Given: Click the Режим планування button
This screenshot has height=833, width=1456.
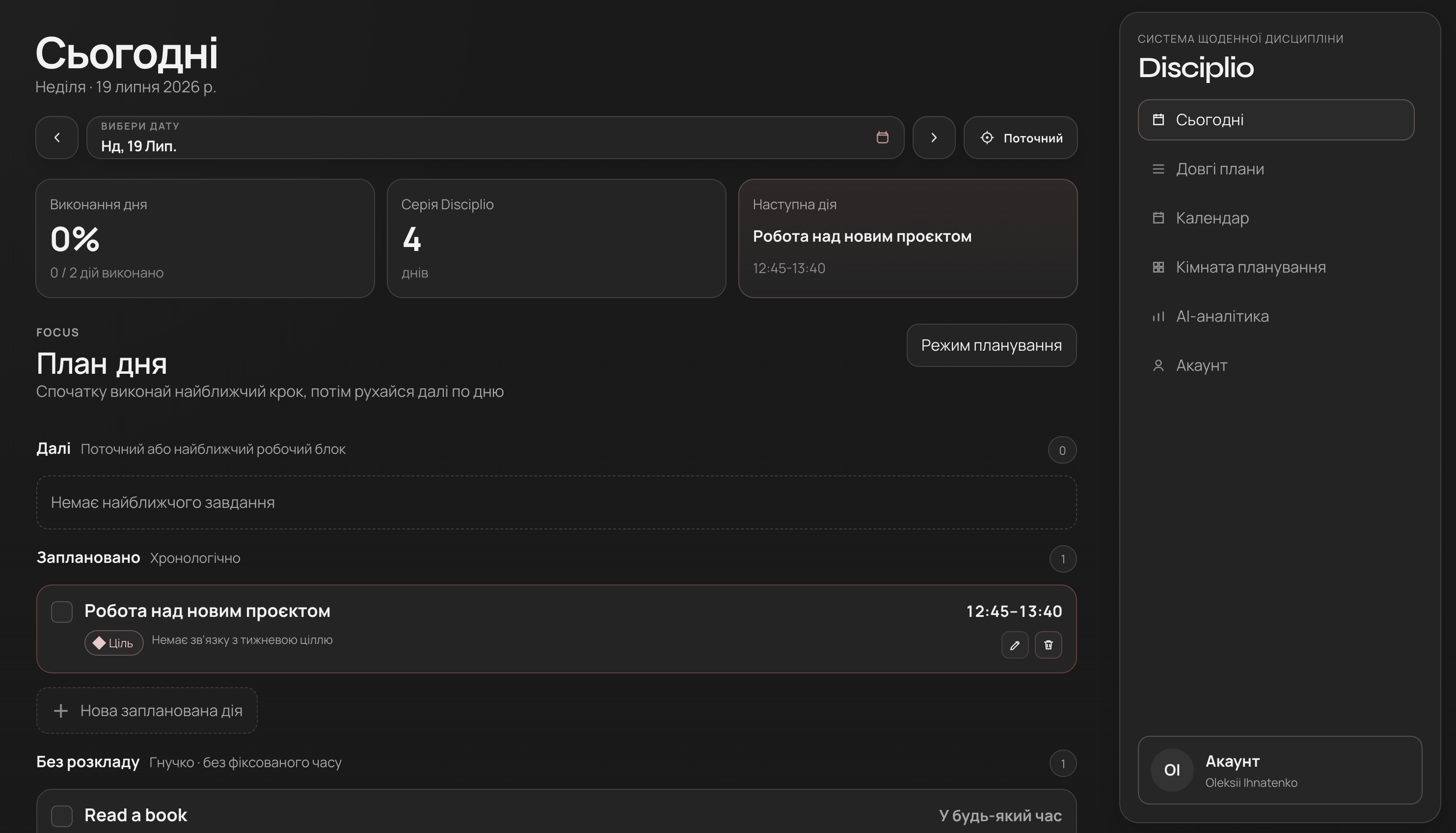Looking at the screenshot, I should coord(991,346).
